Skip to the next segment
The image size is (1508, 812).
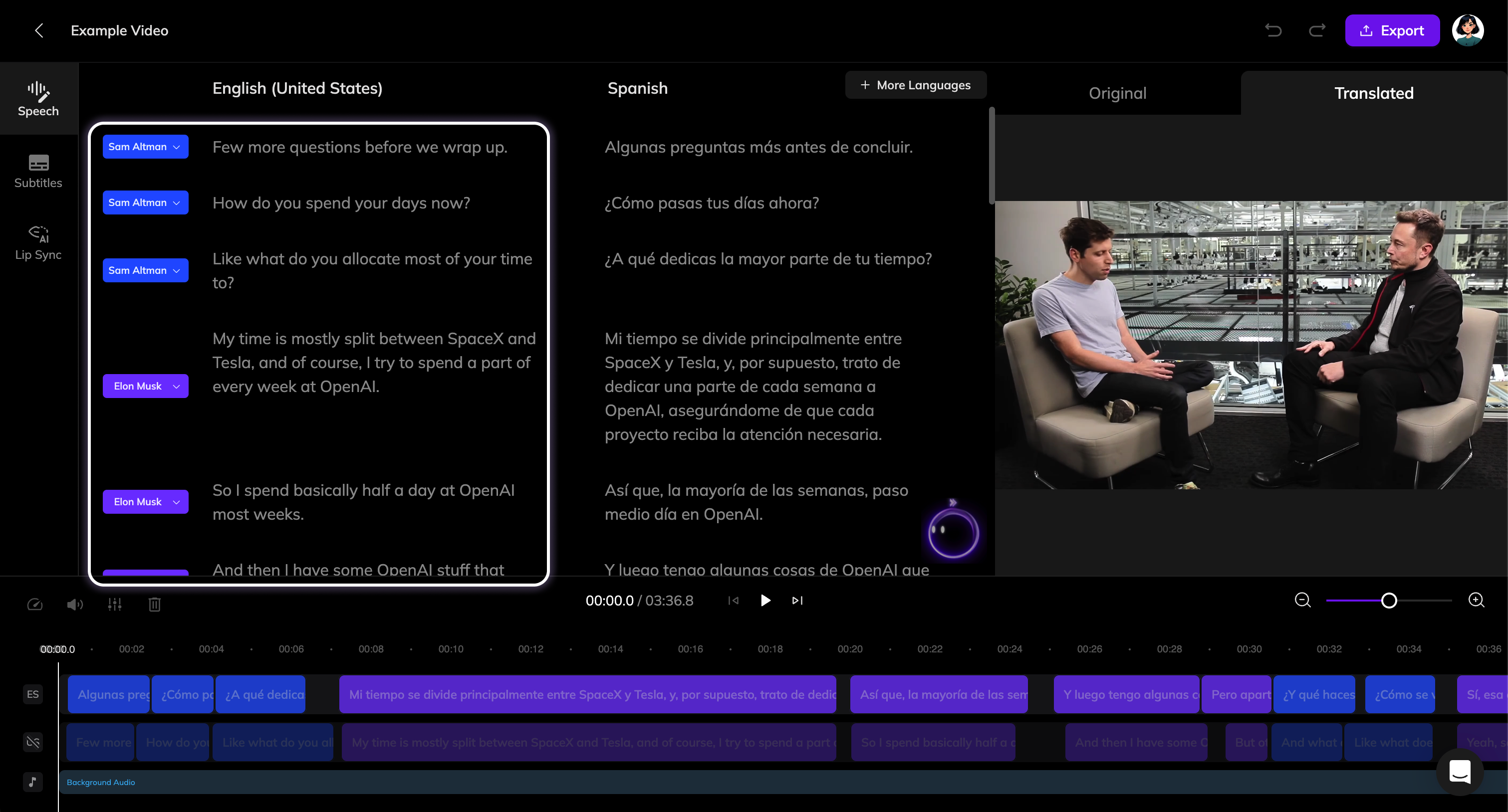coord(797,600)
